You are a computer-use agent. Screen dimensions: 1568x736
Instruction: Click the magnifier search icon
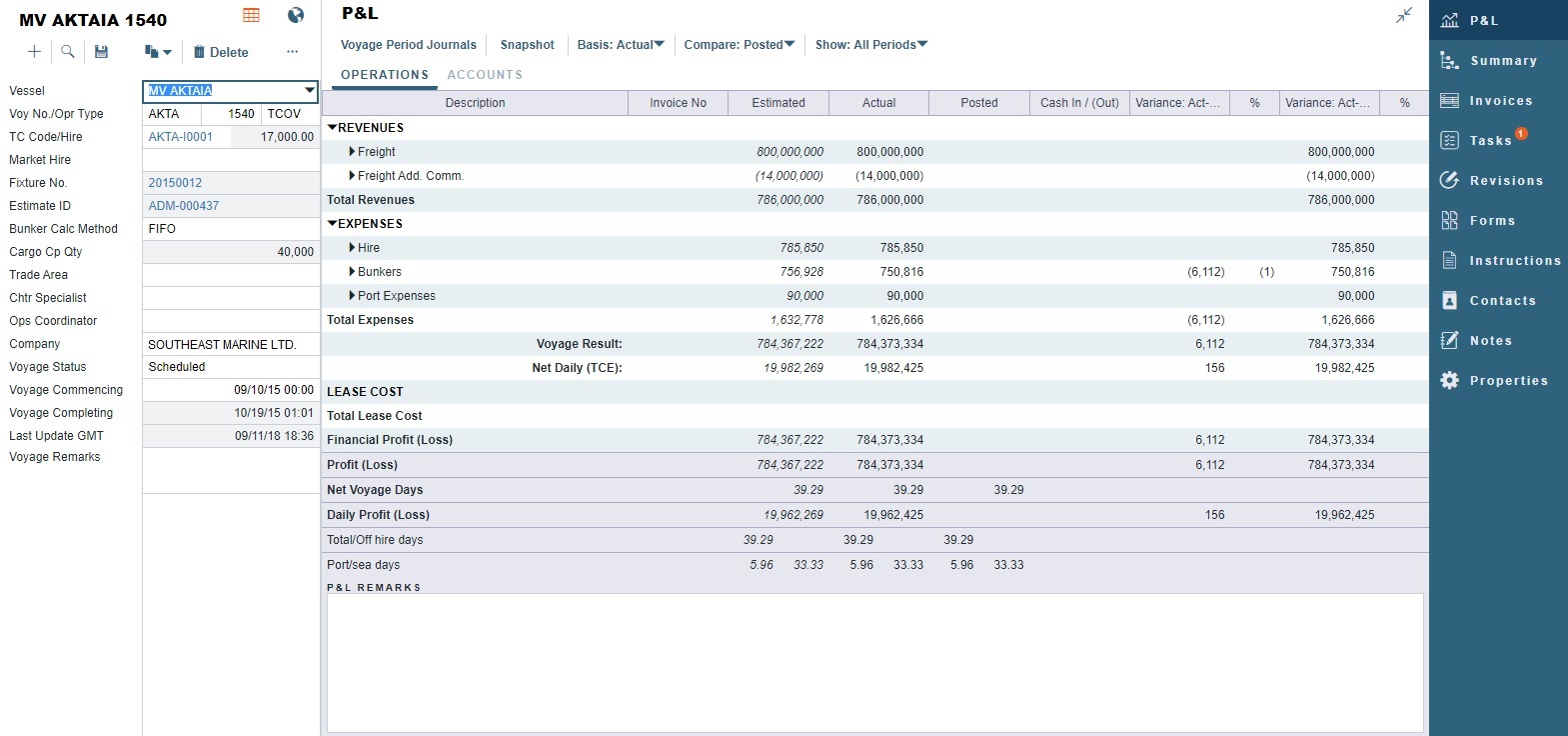tap(68, 52)
